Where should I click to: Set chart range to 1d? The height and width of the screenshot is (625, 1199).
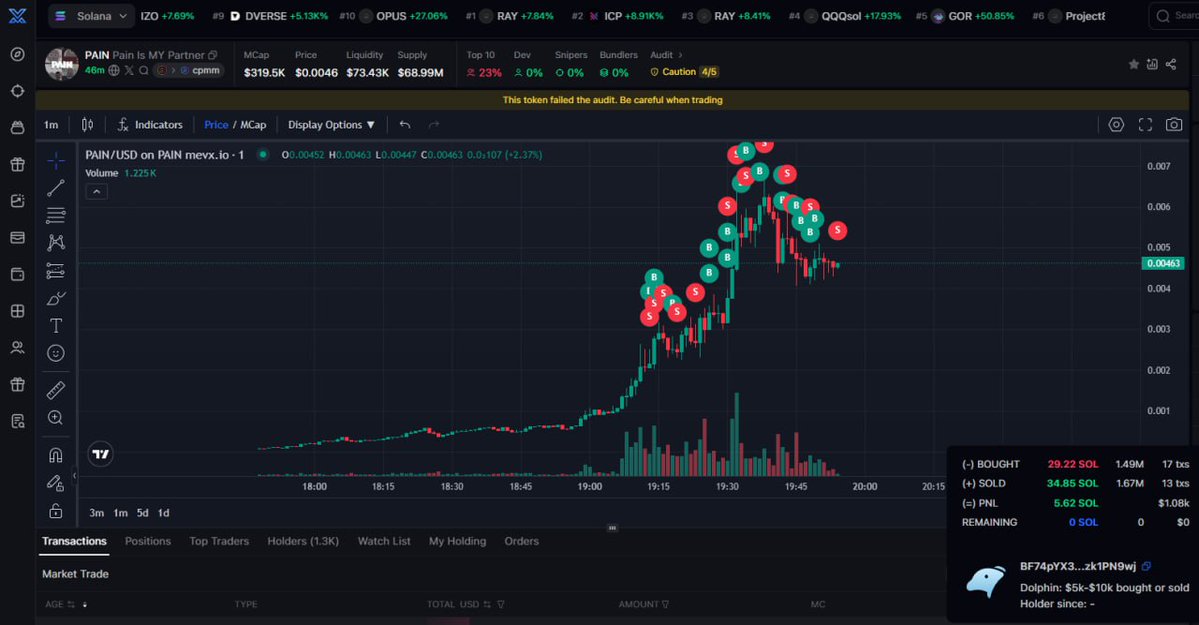[x=164, y=513]
